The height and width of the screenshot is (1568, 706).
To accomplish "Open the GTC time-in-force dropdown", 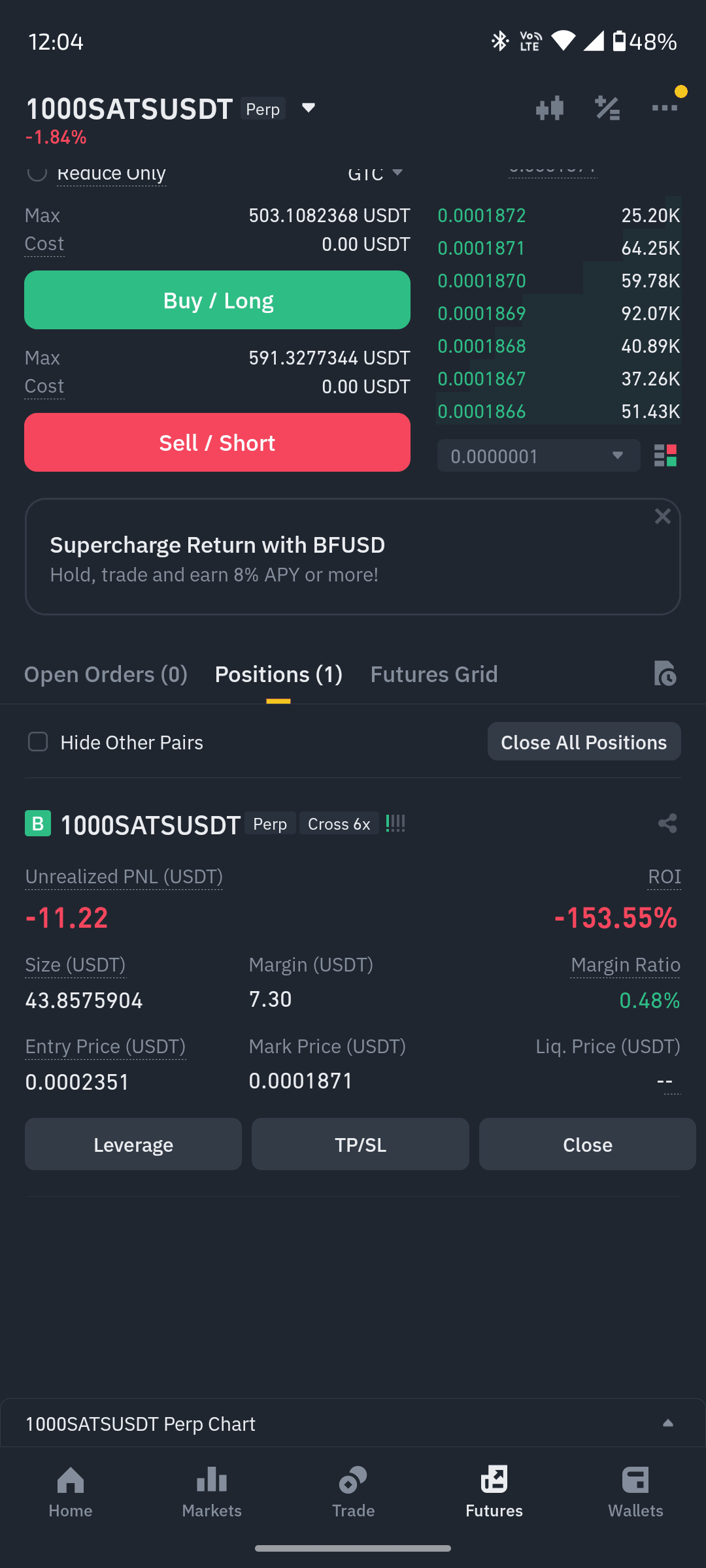I will (x=375, y=172).
